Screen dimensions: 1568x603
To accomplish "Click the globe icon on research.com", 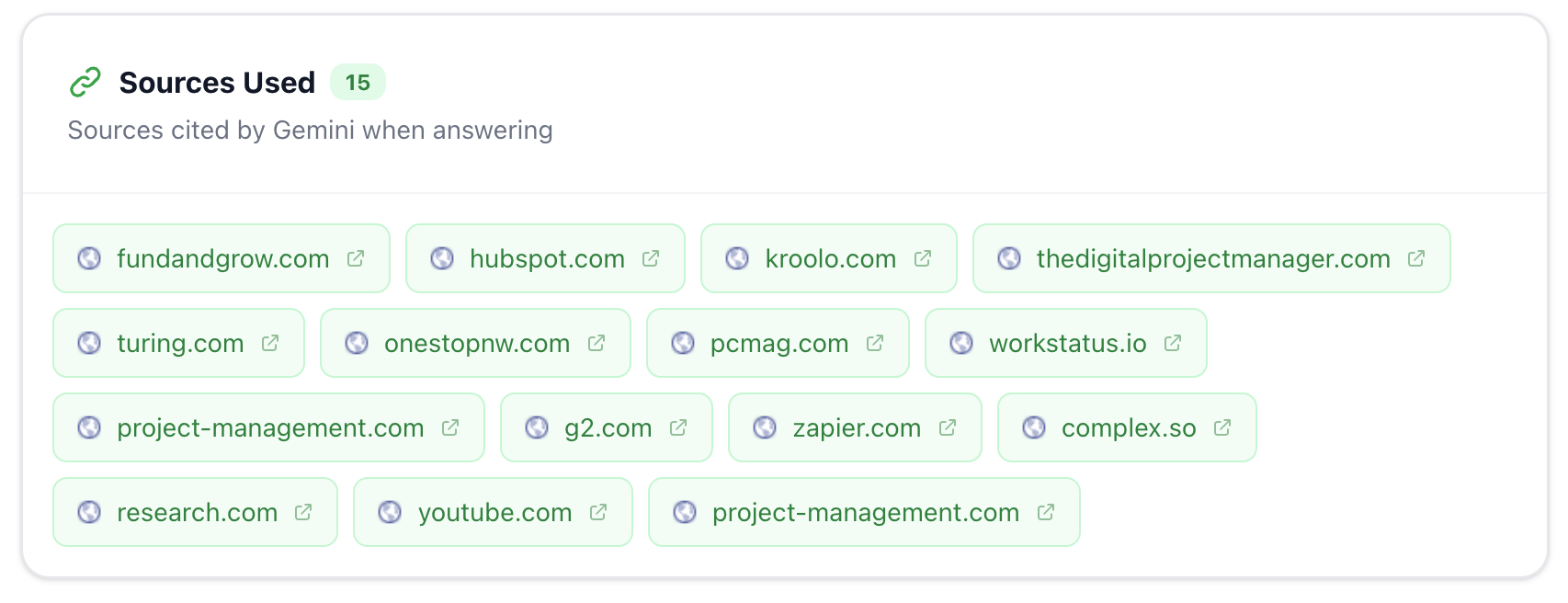I will (88, 512).
